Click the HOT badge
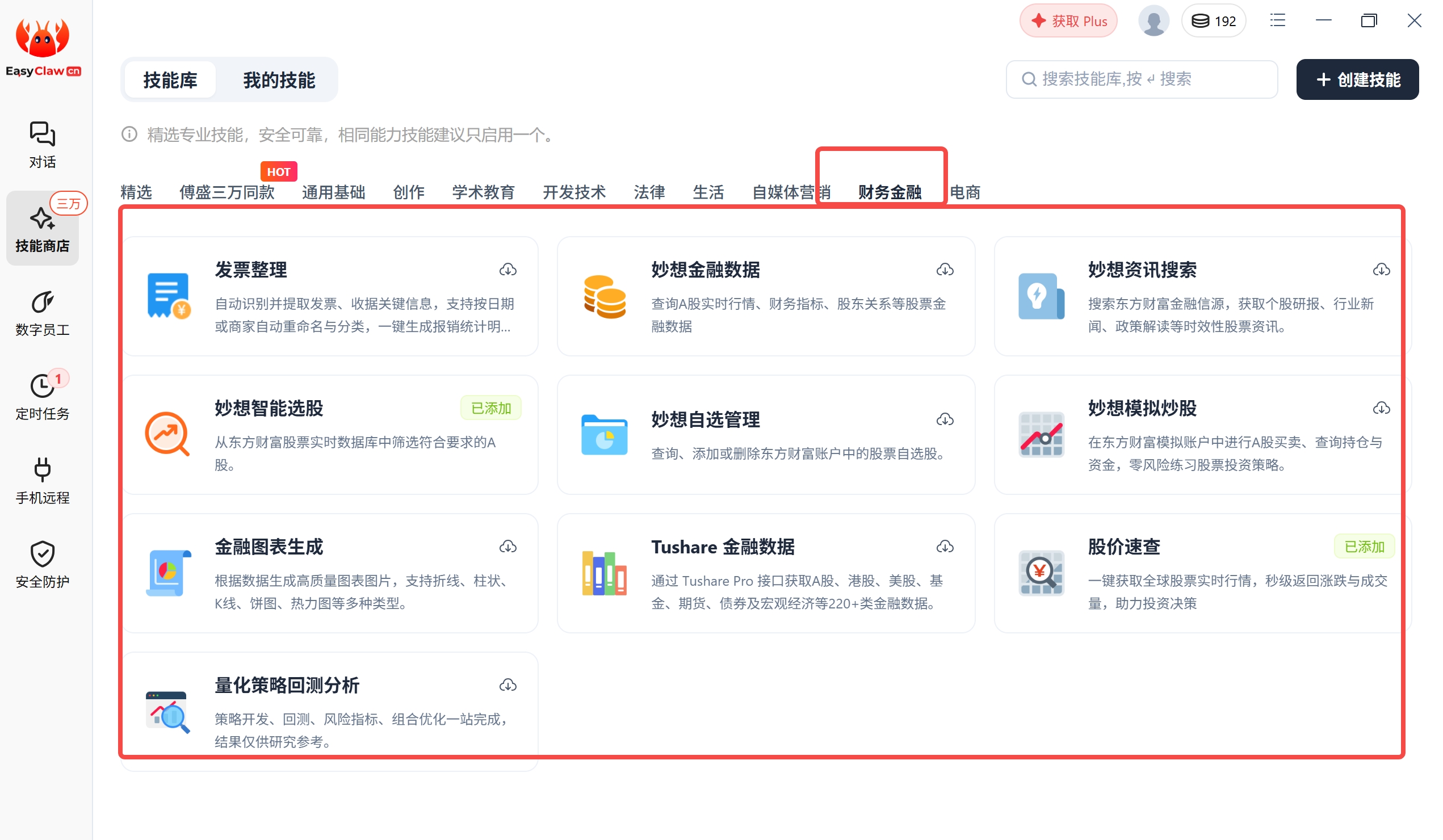The width and height of the screenshot is (1443, 840). pyautogui.click(x=278, y=172)
